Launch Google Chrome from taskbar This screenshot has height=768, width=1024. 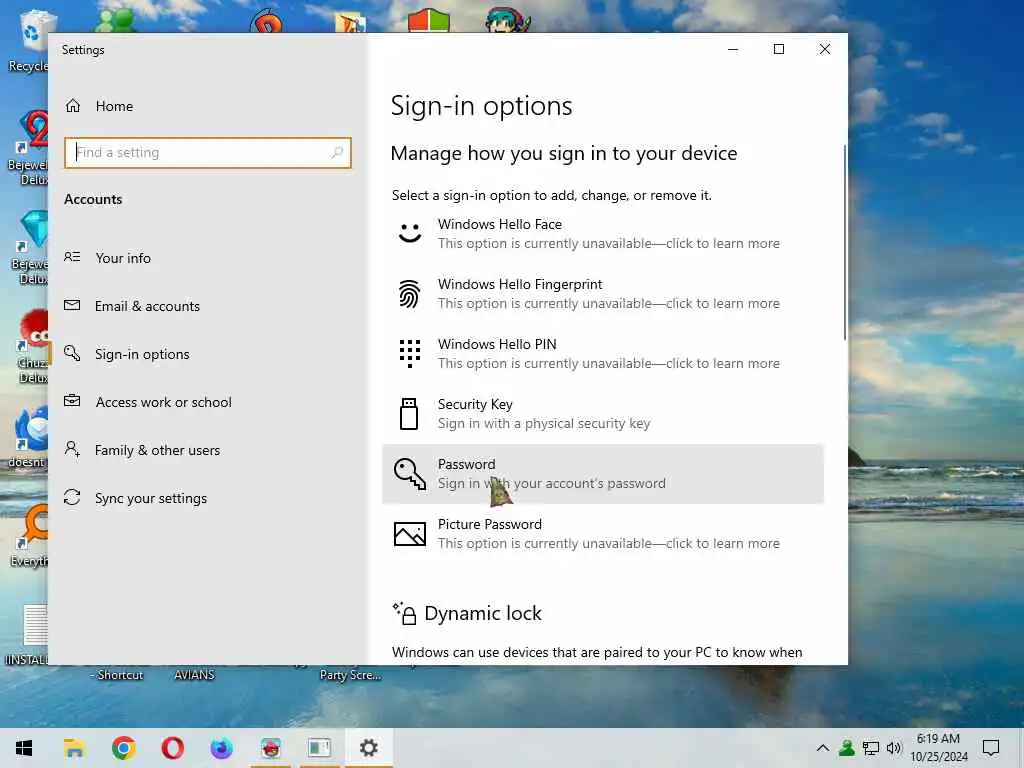coord(123,748)
